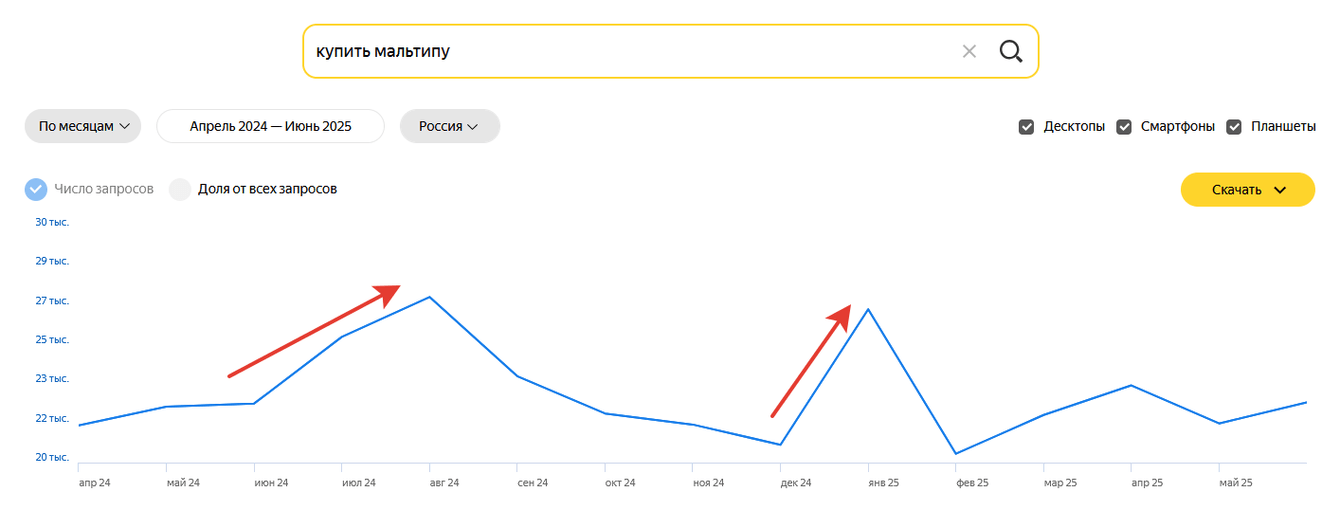Toggle the 'Планшеты' checkbox
The image size is (1340, 510).
click(1234, 127)
